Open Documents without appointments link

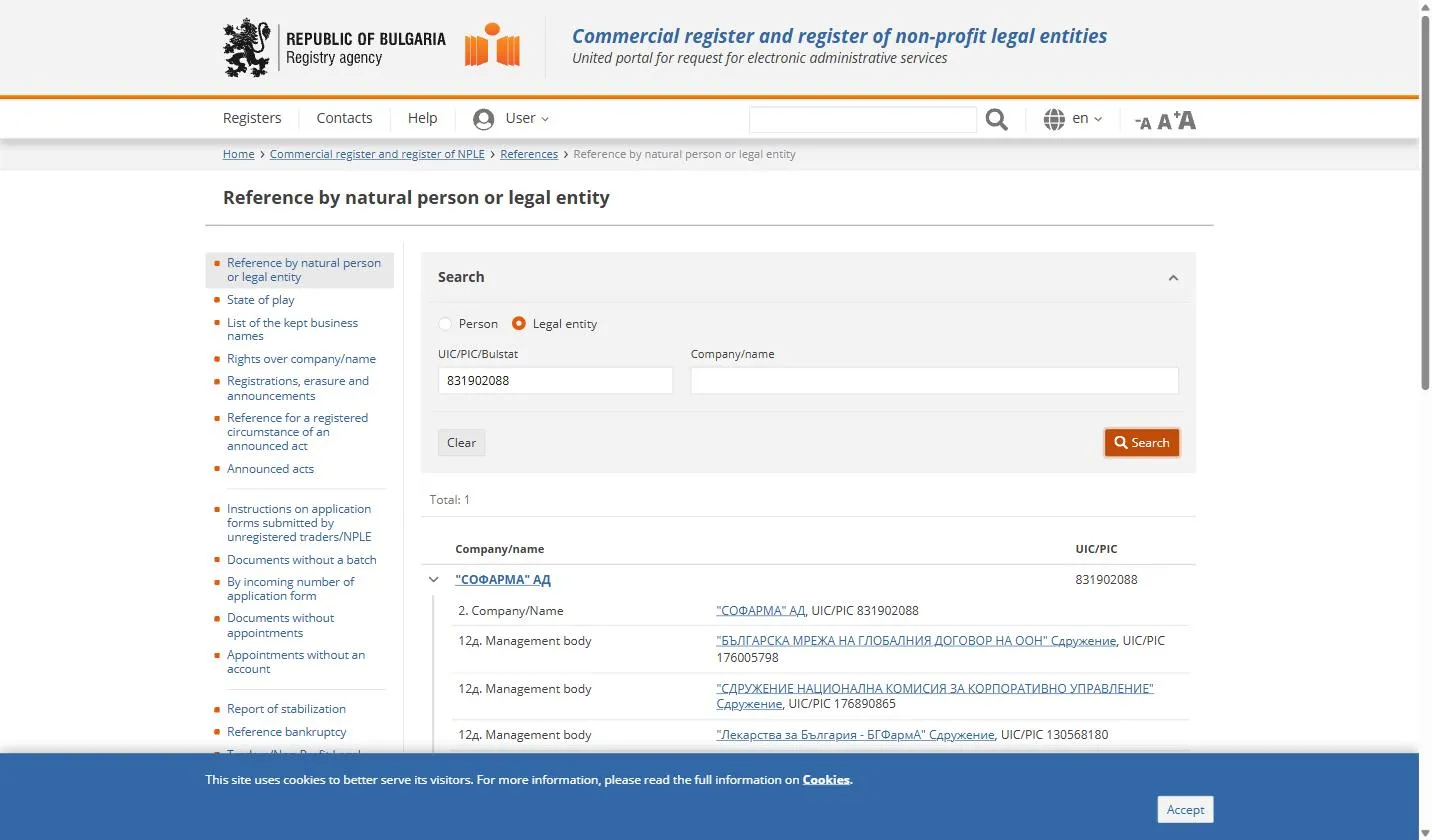(x=280, y=625)
